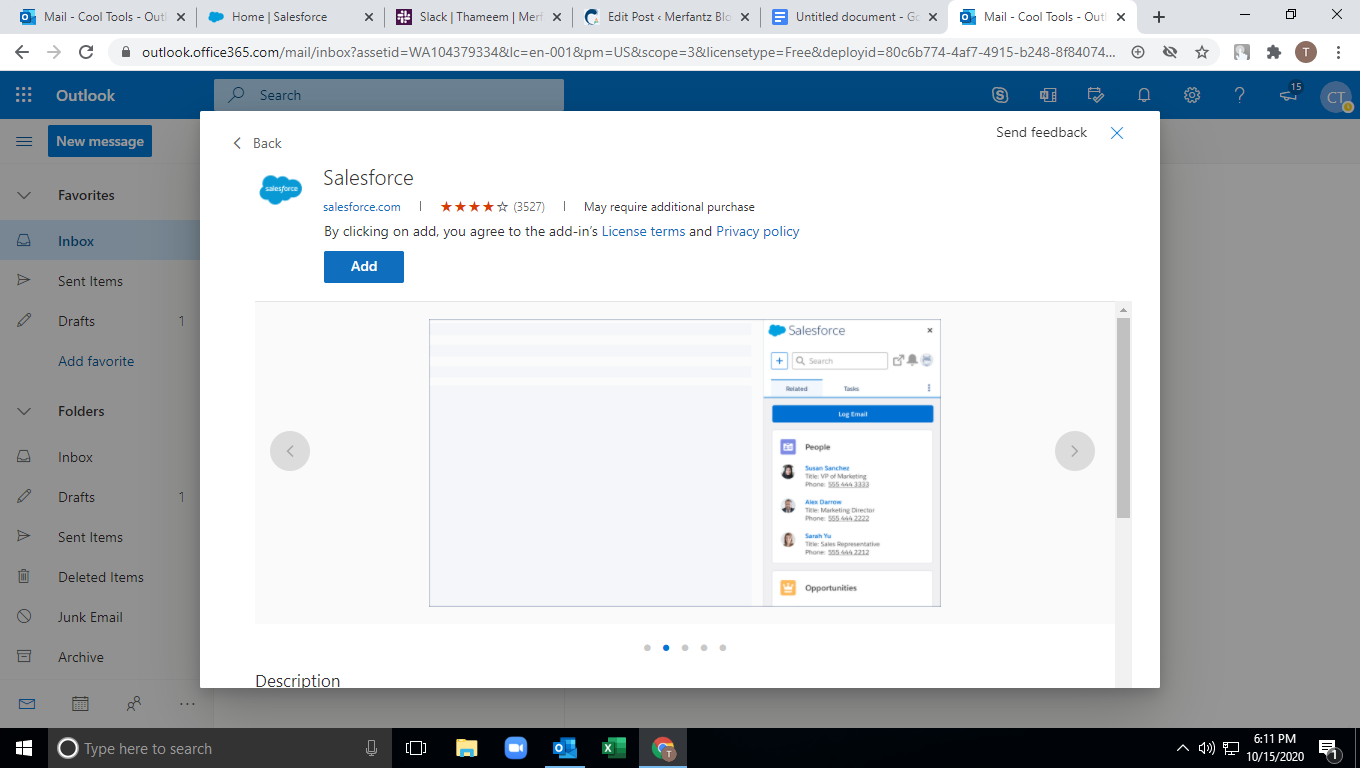
Task: Open File Explorer from the taskbar
Action: [x=467, y=748]
